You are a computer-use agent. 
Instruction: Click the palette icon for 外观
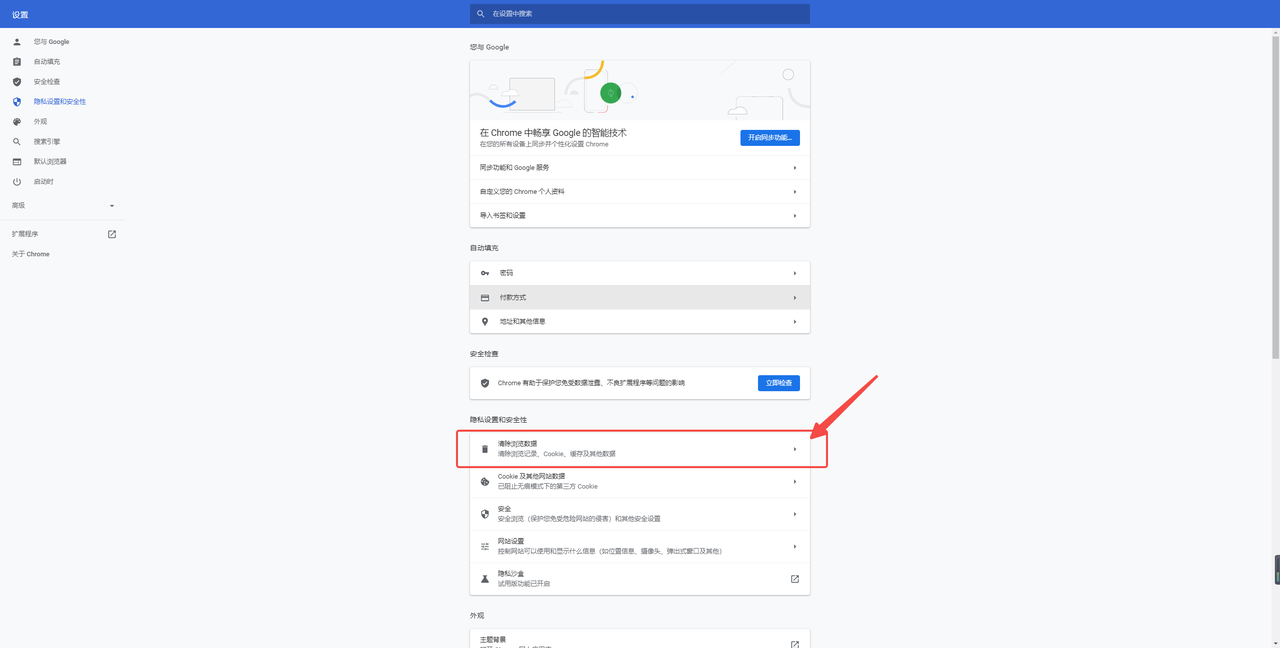click(x=17, y=122)
